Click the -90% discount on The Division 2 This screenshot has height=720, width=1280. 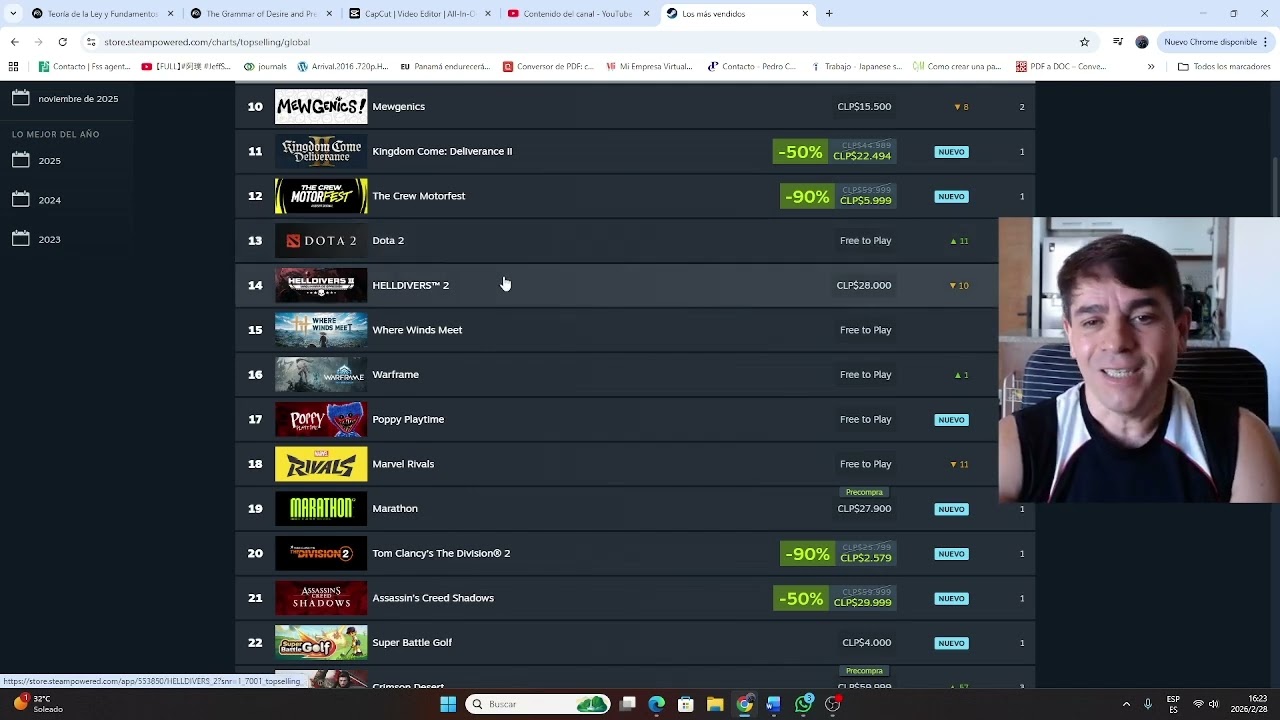[x=807, y=554]
